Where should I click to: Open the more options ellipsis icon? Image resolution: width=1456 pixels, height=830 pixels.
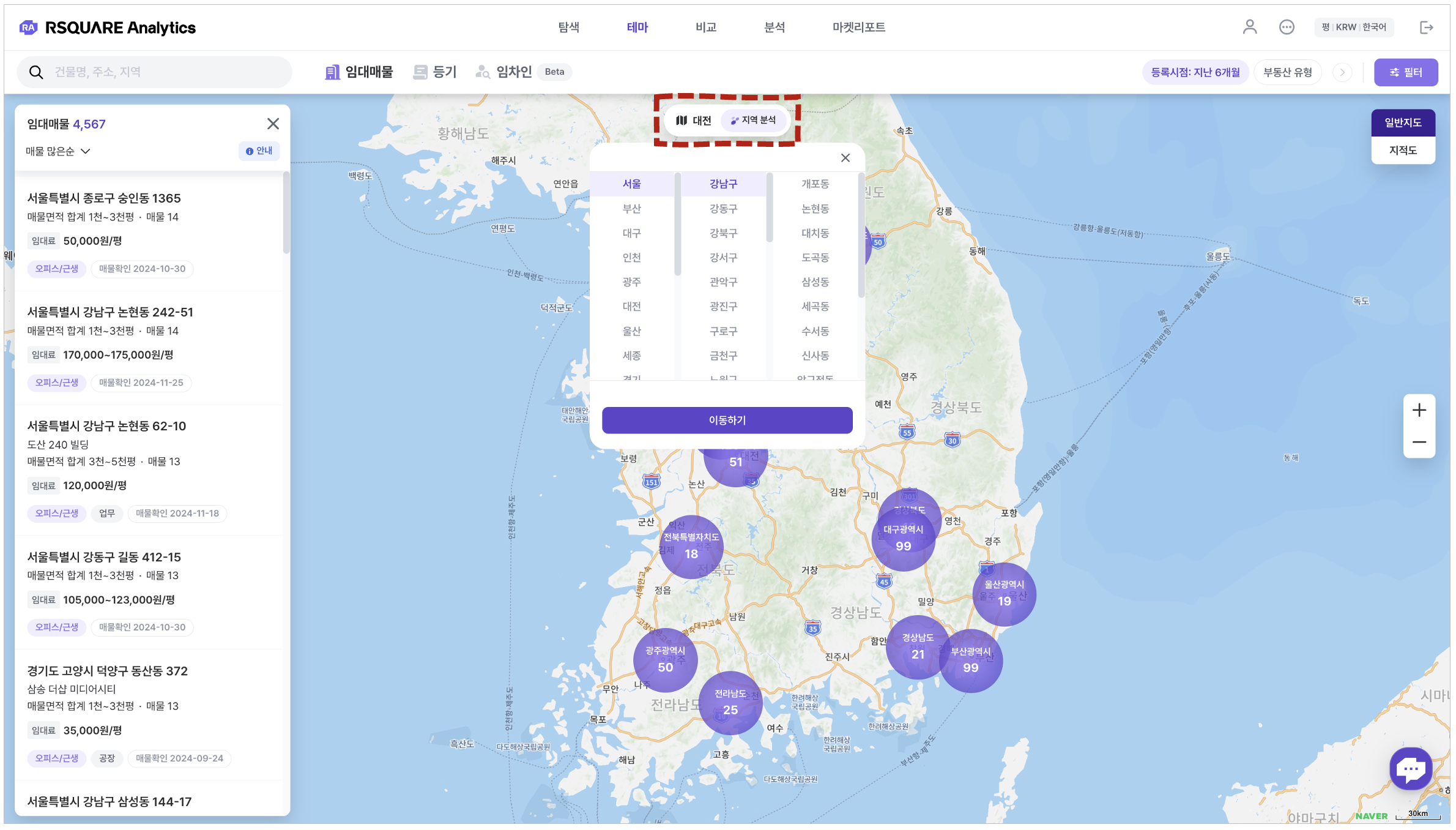1287,27
